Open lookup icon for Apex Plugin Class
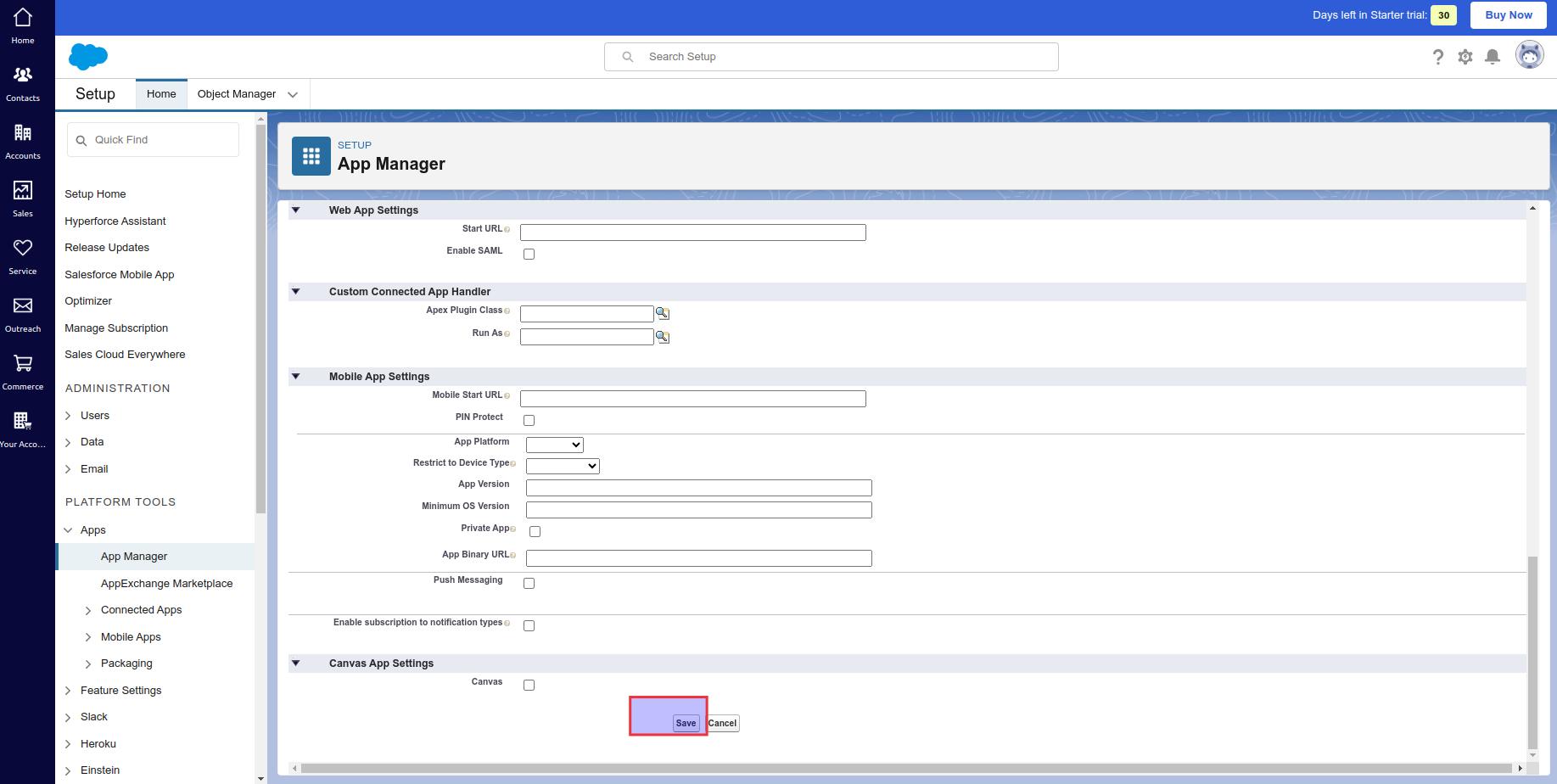 tap(663, 314)
